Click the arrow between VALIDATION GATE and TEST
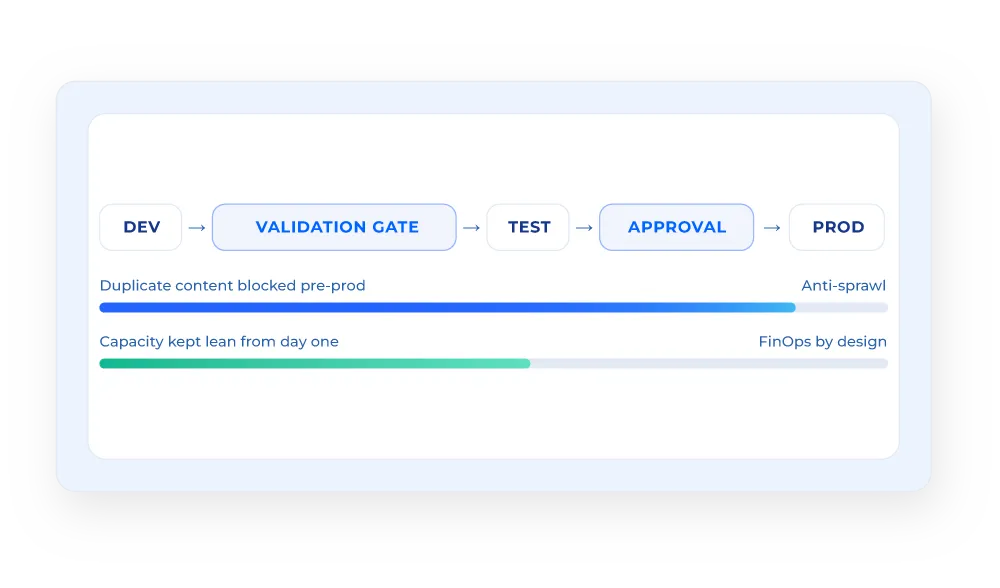The image size is (1000, 588). tap(471, 228)
